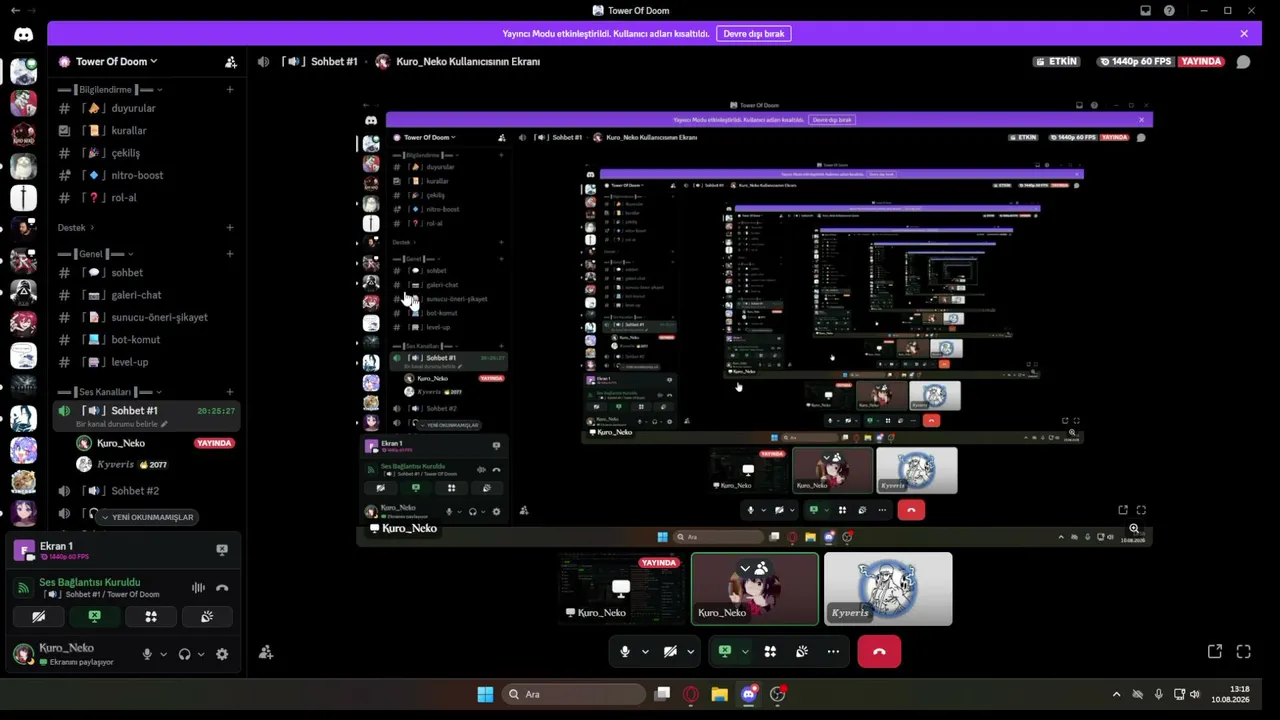Stop streaming via Ekran 1 screen icon
1280x720 pixels.
222,550
